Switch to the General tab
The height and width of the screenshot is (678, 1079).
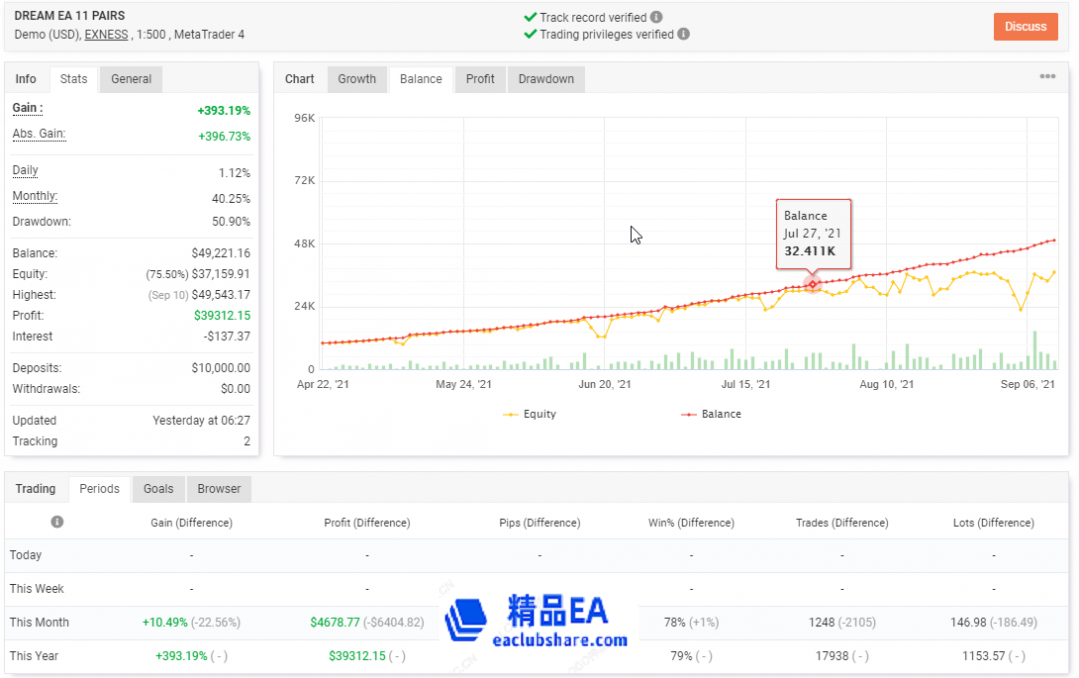point(131,79)
